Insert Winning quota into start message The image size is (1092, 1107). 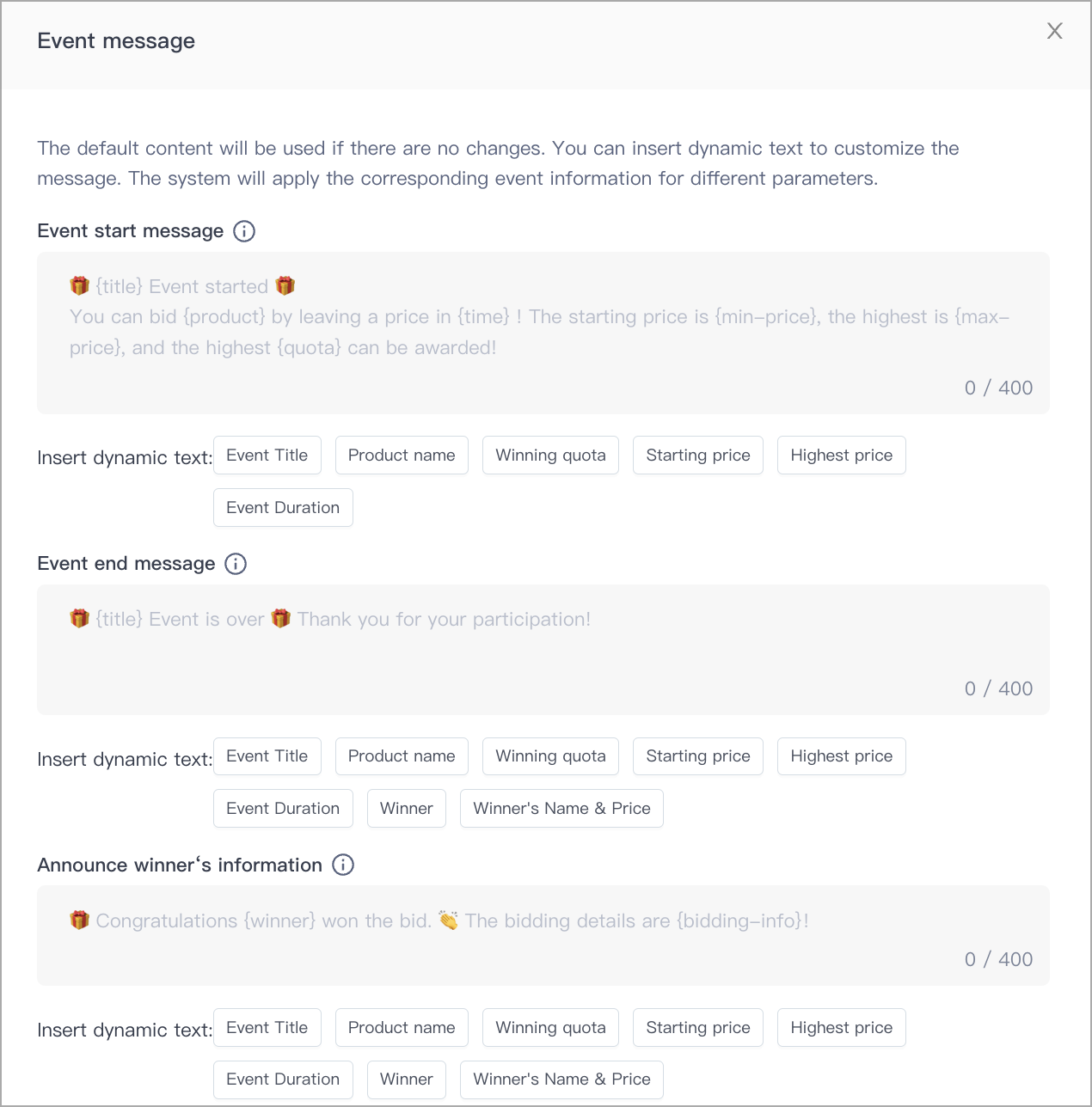coord(550,456)
